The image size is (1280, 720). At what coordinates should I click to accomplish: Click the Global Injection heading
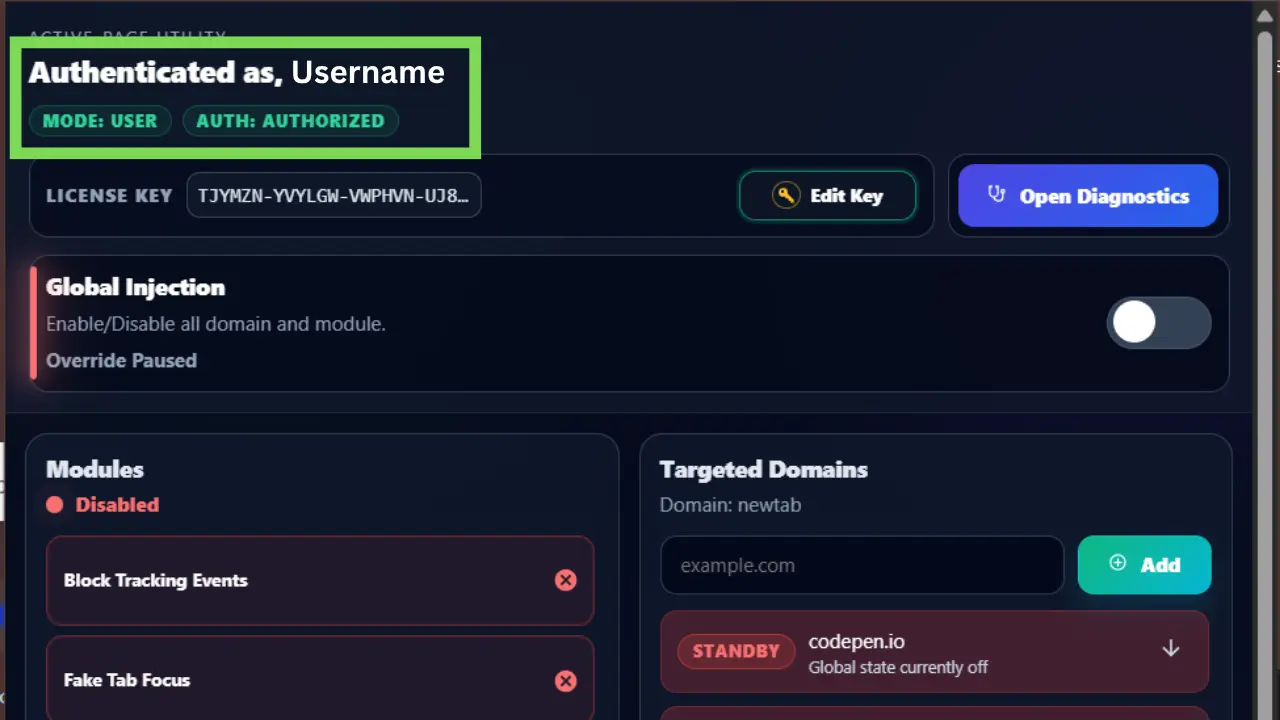click(135, 287)
